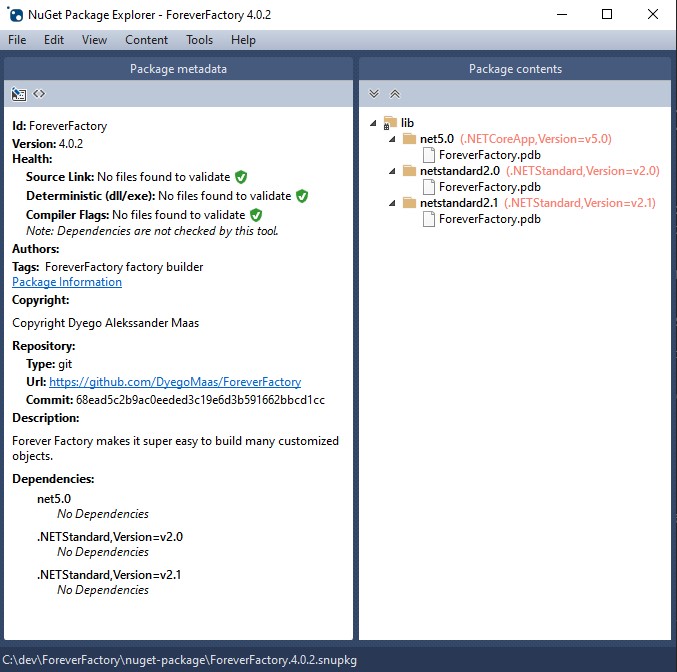This screenshot has width=677, height=672.
Task: Click the Deterministic green shield icon
Action: (302, 196)
